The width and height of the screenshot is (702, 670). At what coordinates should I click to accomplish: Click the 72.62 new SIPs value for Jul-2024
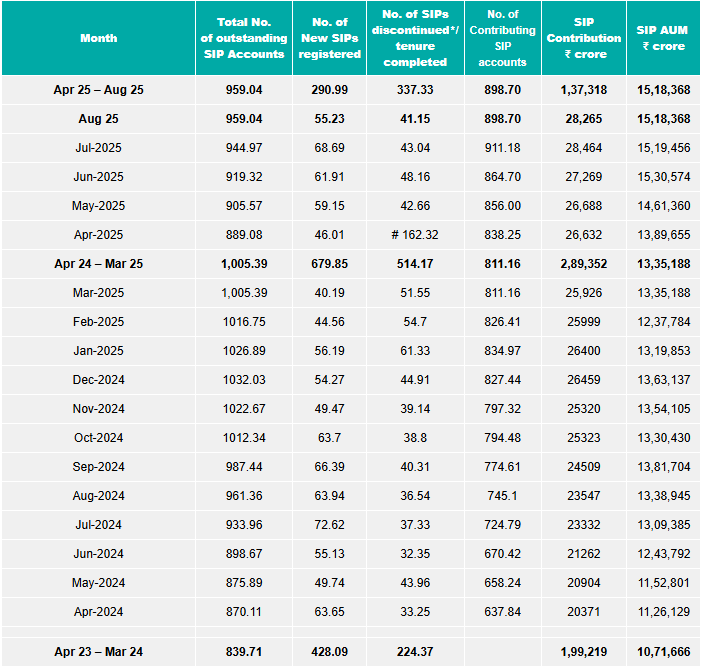[x=329, y=525]
